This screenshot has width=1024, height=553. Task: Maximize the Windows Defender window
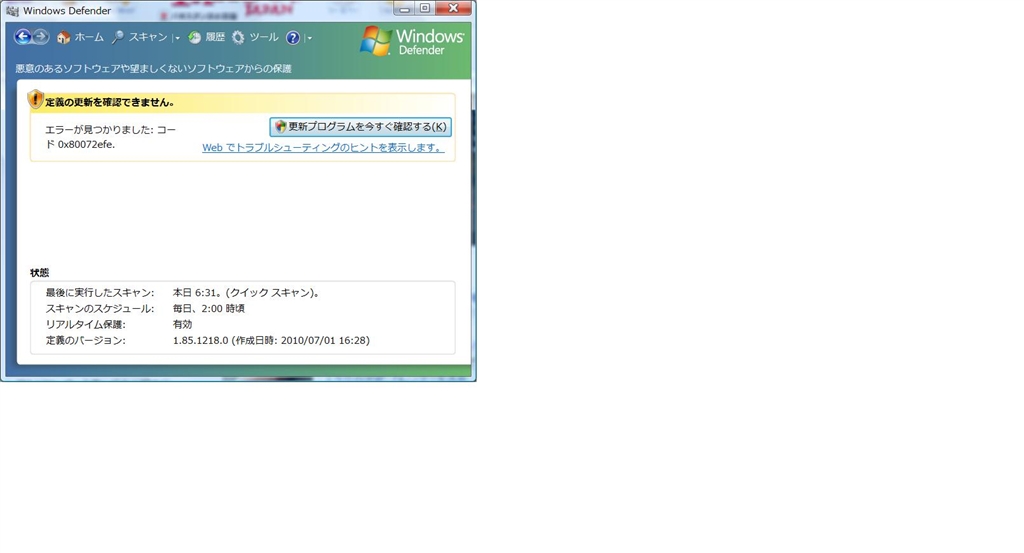(x=424, y=8)
